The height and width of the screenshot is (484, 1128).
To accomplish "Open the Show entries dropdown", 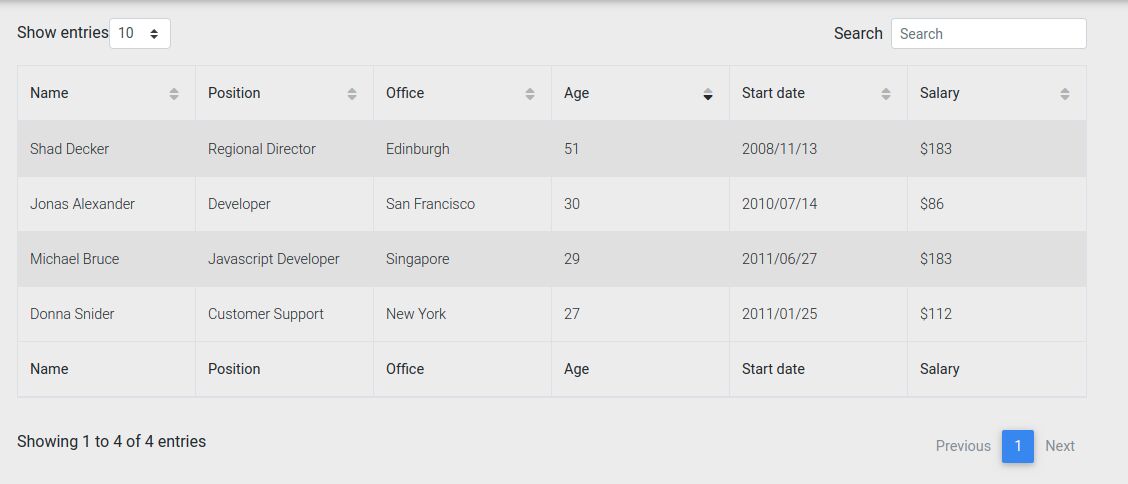I will 140,33.
